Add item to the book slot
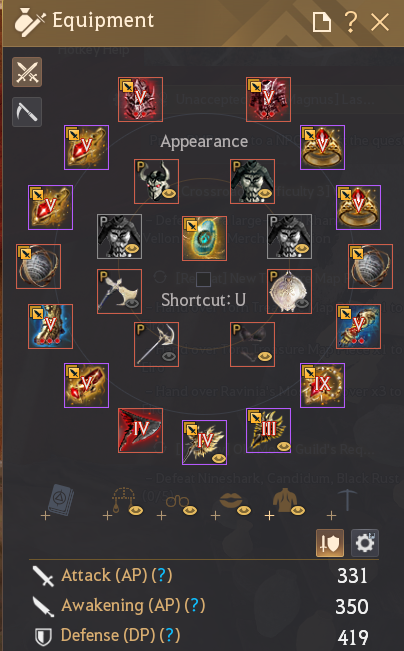 tap(58, 502)
